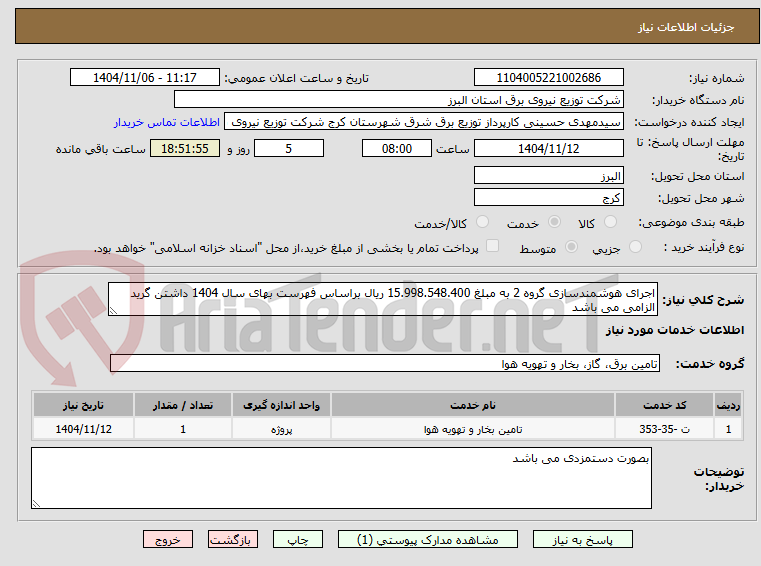Click the row number cell 1
This screenshot has height=566, width=761.
(x=728, y=429)
